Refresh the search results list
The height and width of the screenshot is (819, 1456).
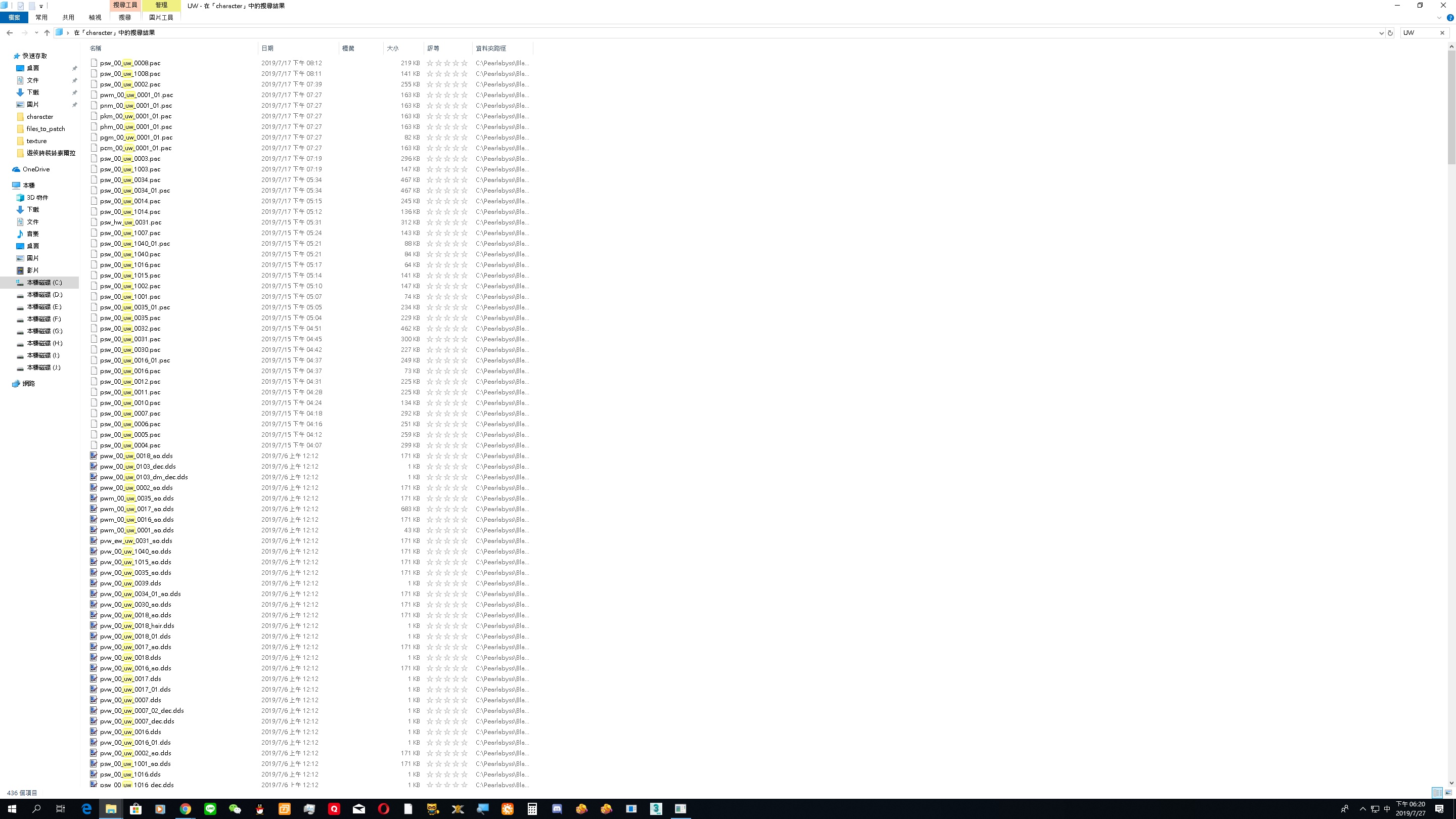1390,33
